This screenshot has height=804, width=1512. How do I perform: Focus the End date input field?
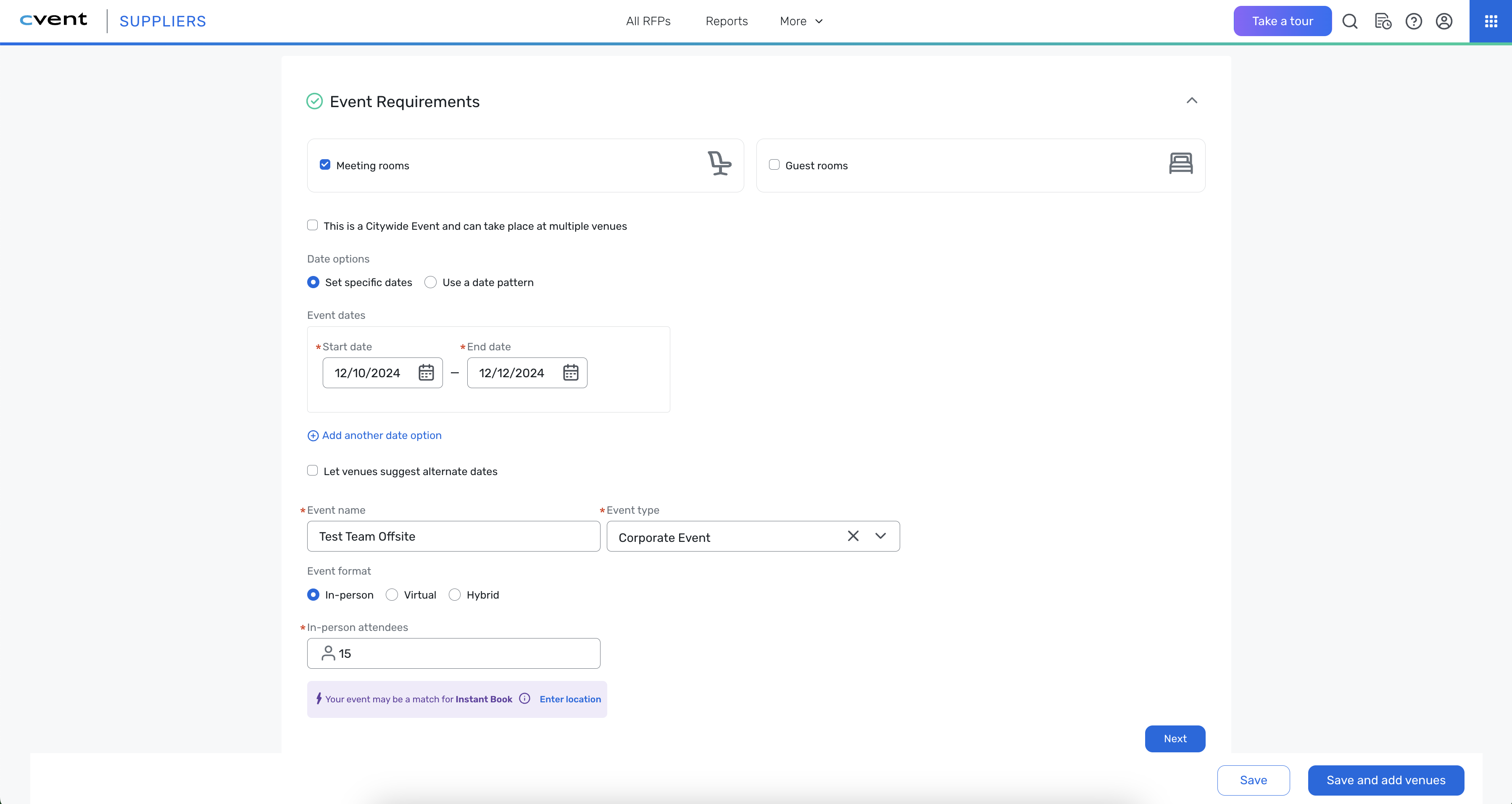tap(527, 373)
